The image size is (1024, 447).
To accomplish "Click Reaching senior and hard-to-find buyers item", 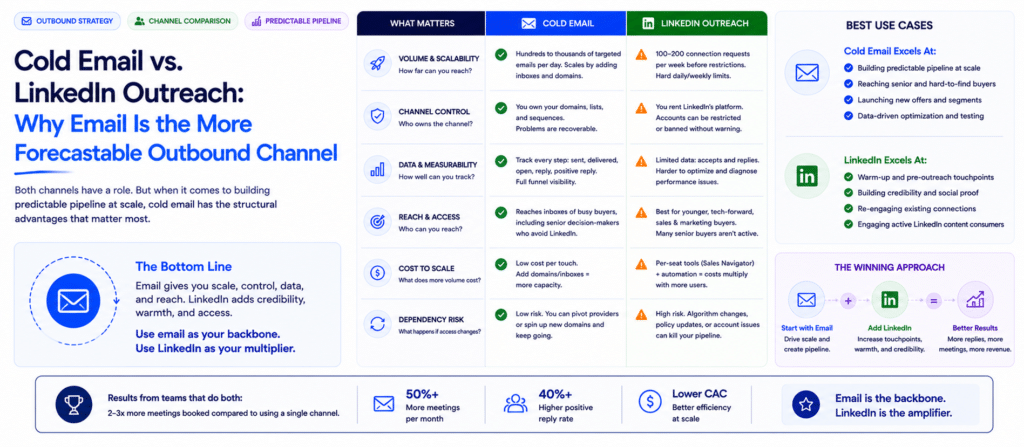I will (921, 84).
